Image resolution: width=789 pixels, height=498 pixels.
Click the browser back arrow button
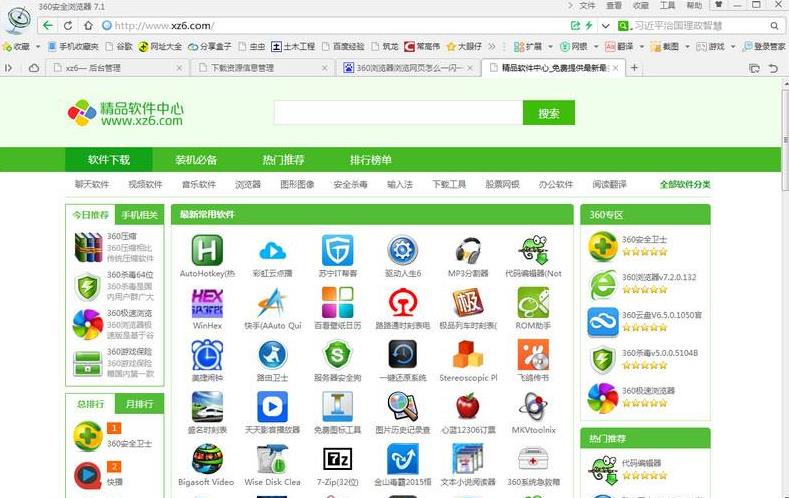pyautogui.click(x=47, y=25)
